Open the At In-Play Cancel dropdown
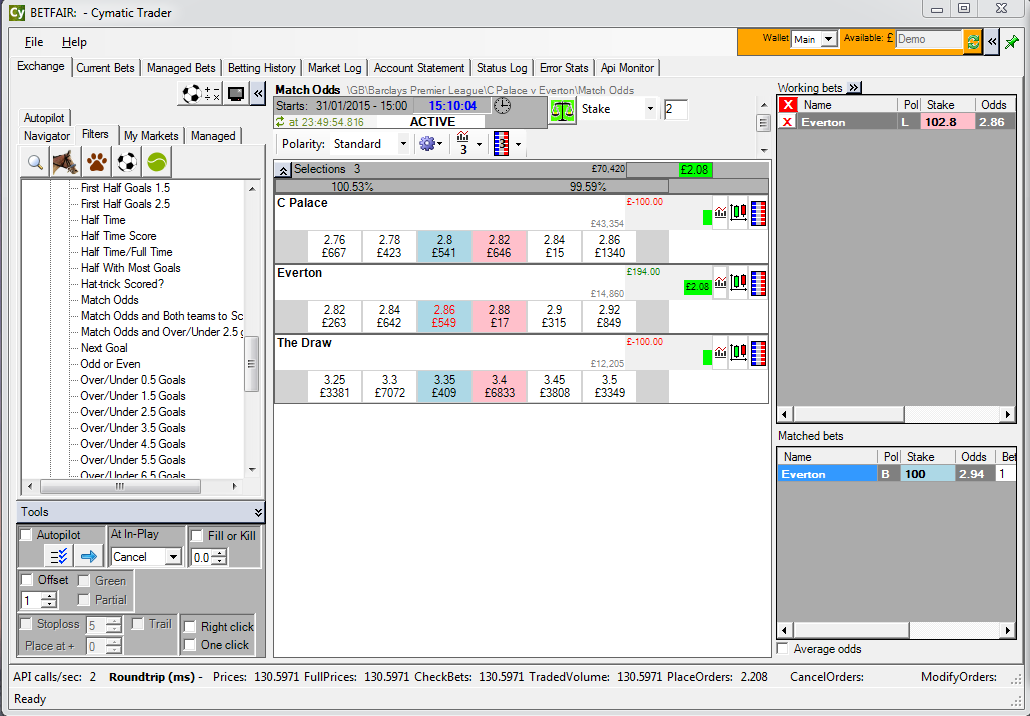The height and width of the screenshot is (716, 1030). coord(173,557)
